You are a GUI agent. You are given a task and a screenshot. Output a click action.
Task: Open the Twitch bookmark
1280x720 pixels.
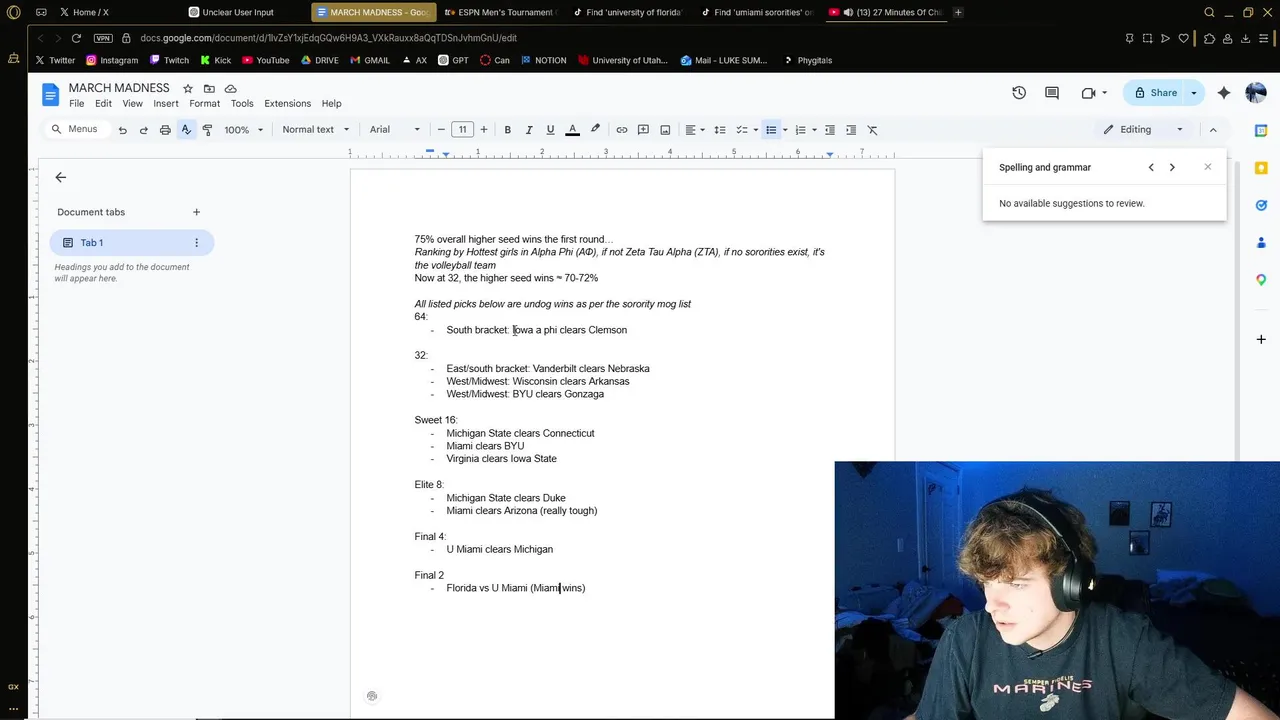click(x=169, y=60)
